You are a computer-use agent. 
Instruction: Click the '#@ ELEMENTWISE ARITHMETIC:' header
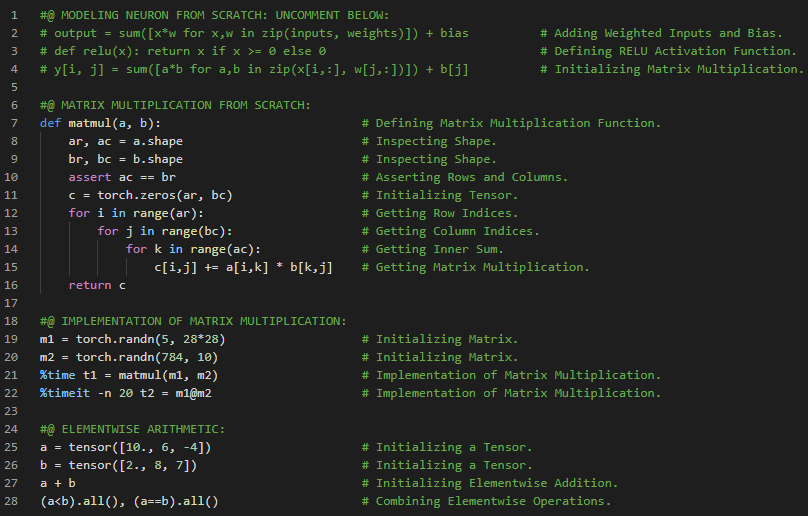click(132, 429)
